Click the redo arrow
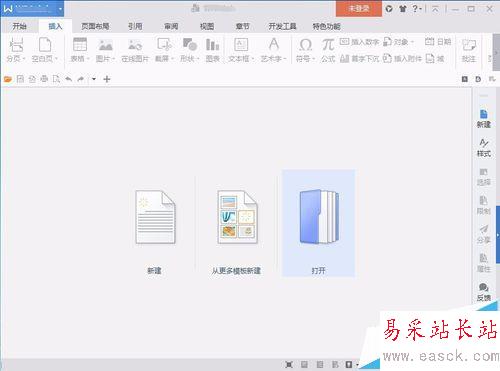This screenshot has width=500, height=371. (x=80, y=79)
